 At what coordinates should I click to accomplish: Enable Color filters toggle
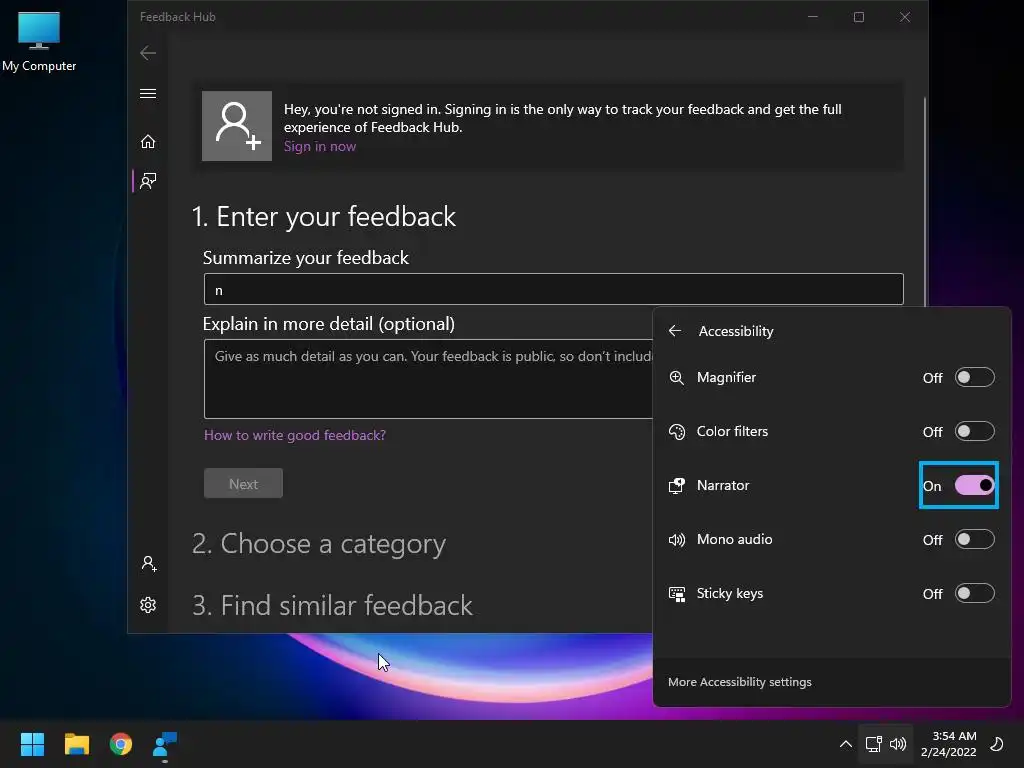[974, 432]
